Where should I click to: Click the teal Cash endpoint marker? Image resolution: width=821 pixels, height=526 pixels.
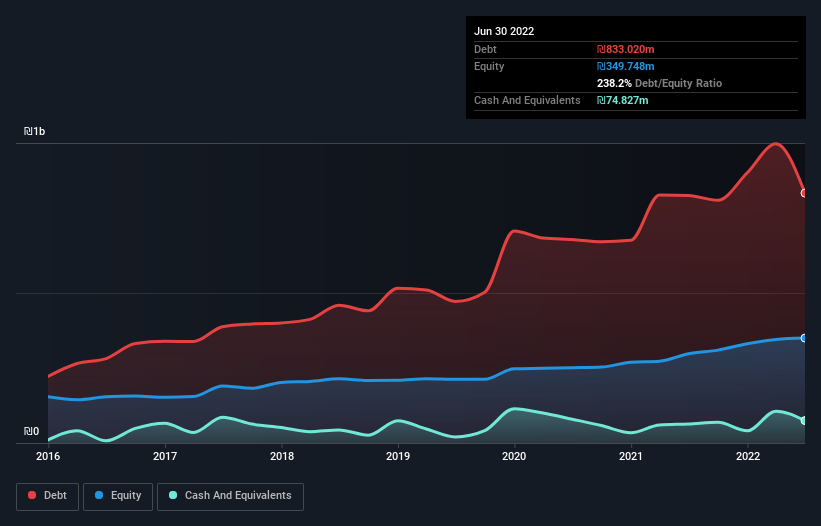pos(804,420)
